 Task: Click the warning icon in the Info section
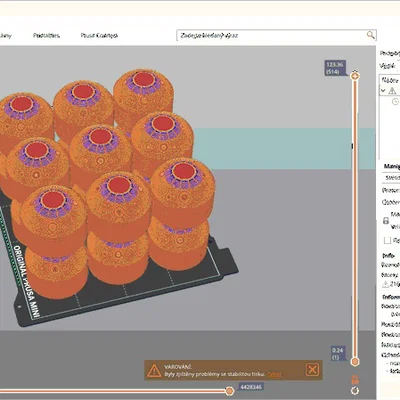385,284
